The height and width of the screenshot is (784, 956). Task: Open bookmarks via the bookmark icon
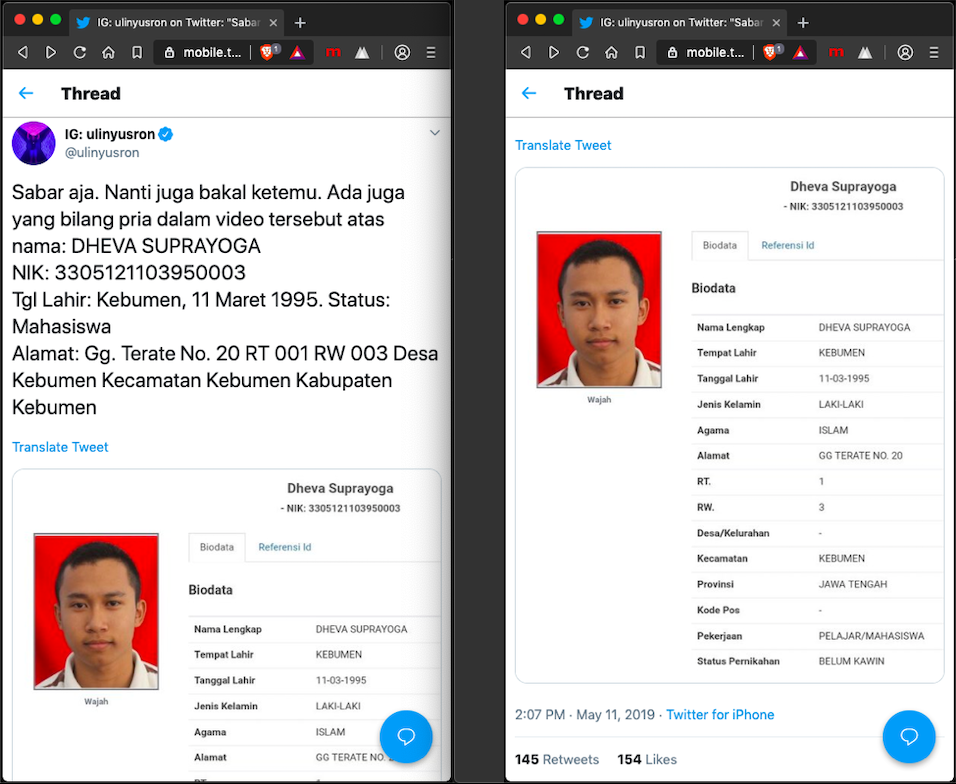[x=135, y=52]
